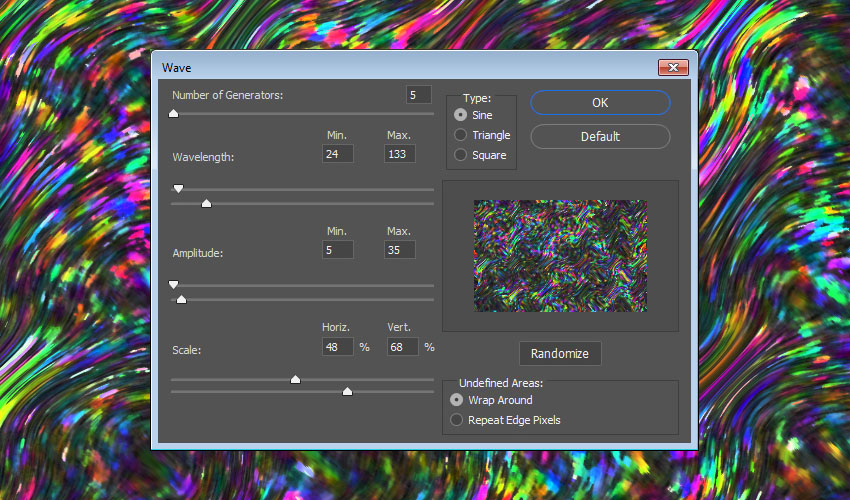The image size is (850, 500).
Task: Click the Wave filter preview thumbnail
Action: pos(560,255)
